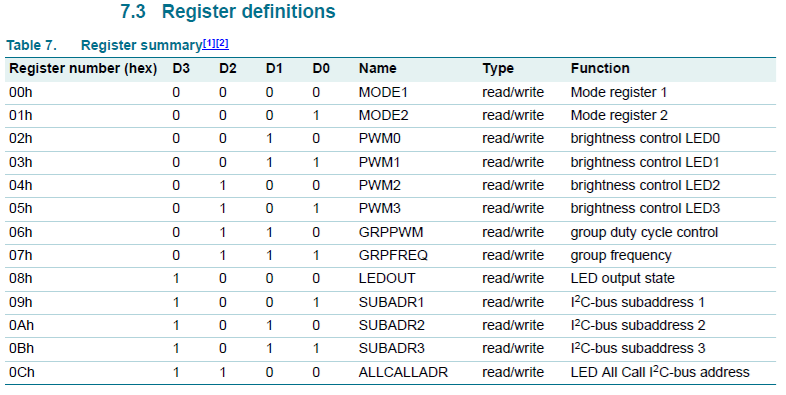Click the 'Type' column header

tap(498, 69)
